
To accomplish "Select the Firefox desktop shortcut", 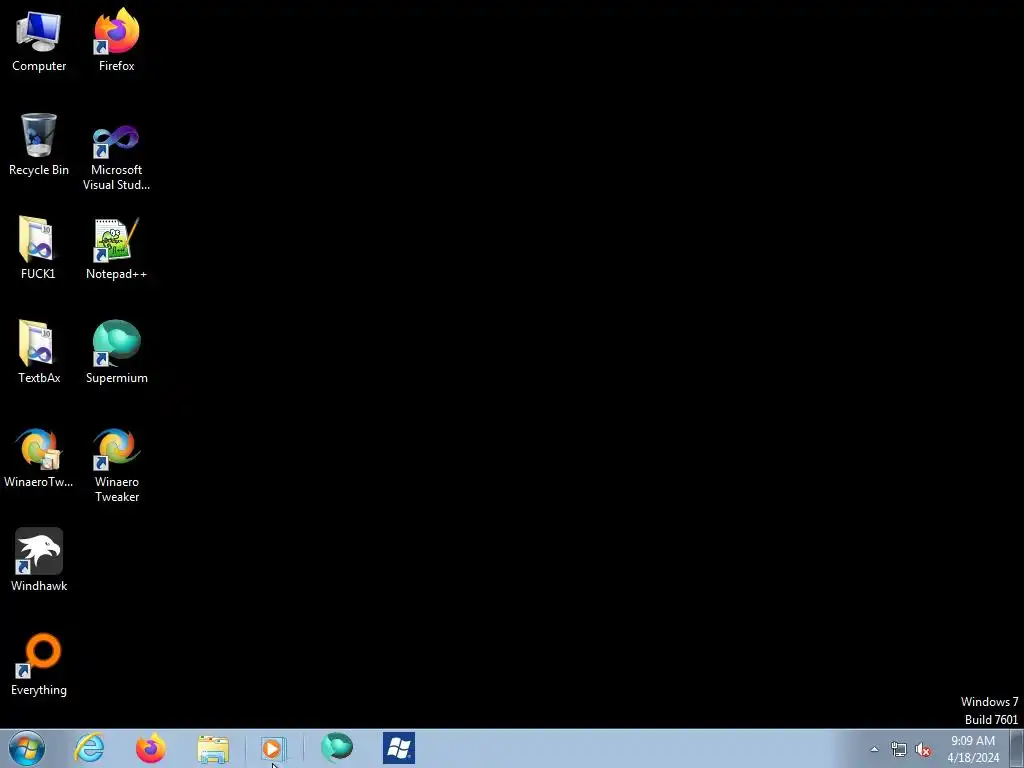I will coord(116,40).
